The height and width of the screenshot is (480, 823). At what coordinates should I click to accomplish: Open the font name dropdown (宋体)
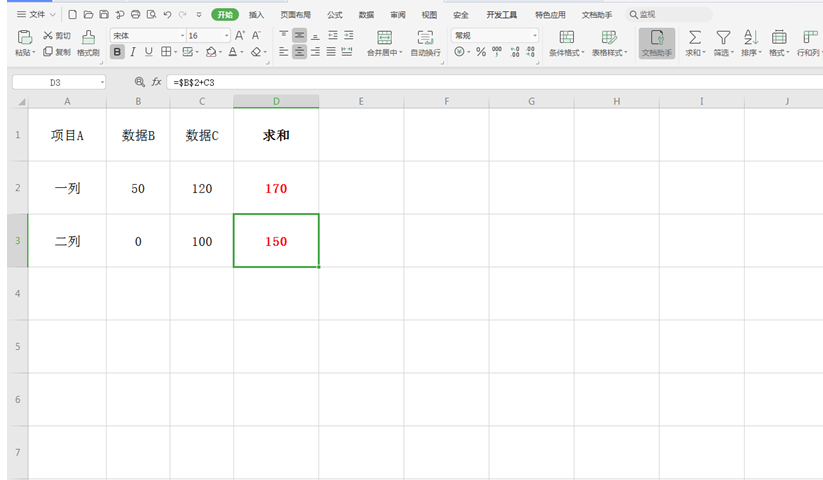pyautogui.click(x=182, y=36)
